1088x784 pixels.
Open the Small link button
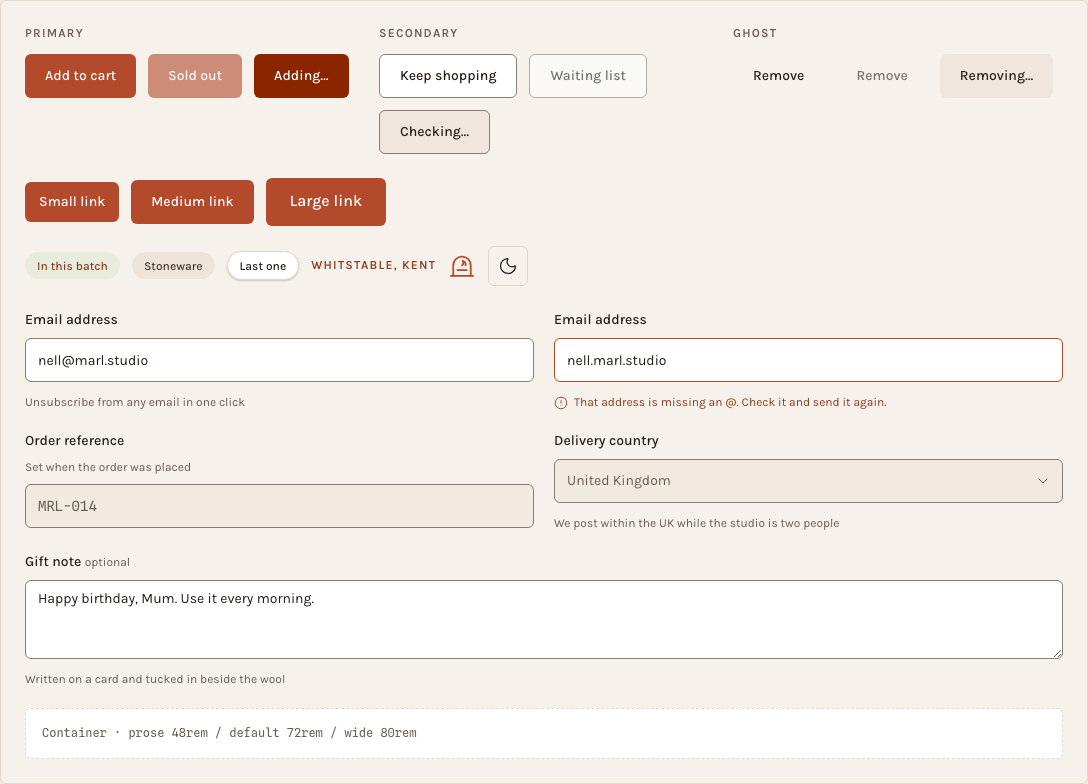pos(72,201)
